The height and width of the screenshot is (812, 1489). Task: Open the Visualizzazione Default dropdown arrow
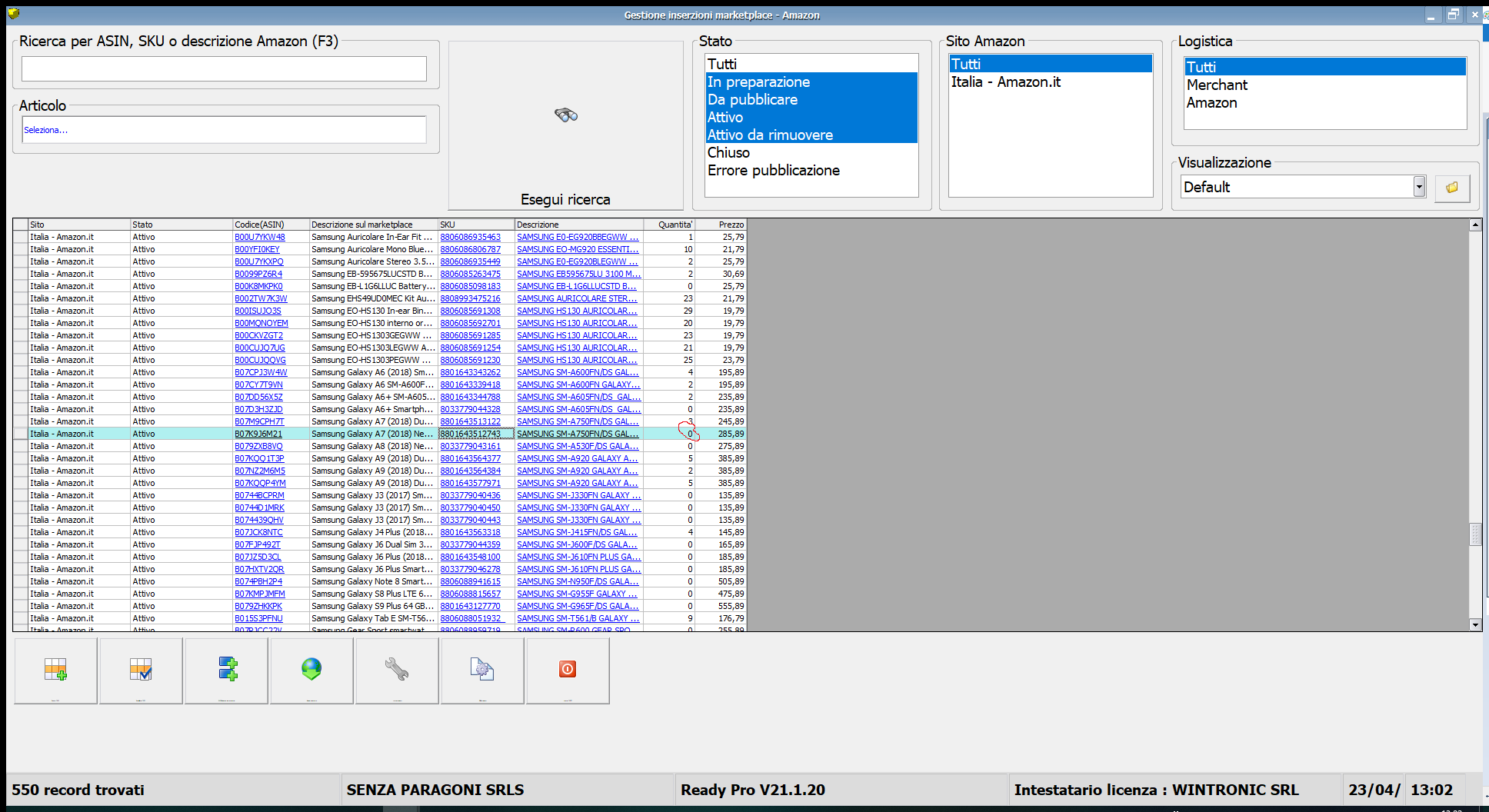pyautogui.click(x=1419, y=187)
